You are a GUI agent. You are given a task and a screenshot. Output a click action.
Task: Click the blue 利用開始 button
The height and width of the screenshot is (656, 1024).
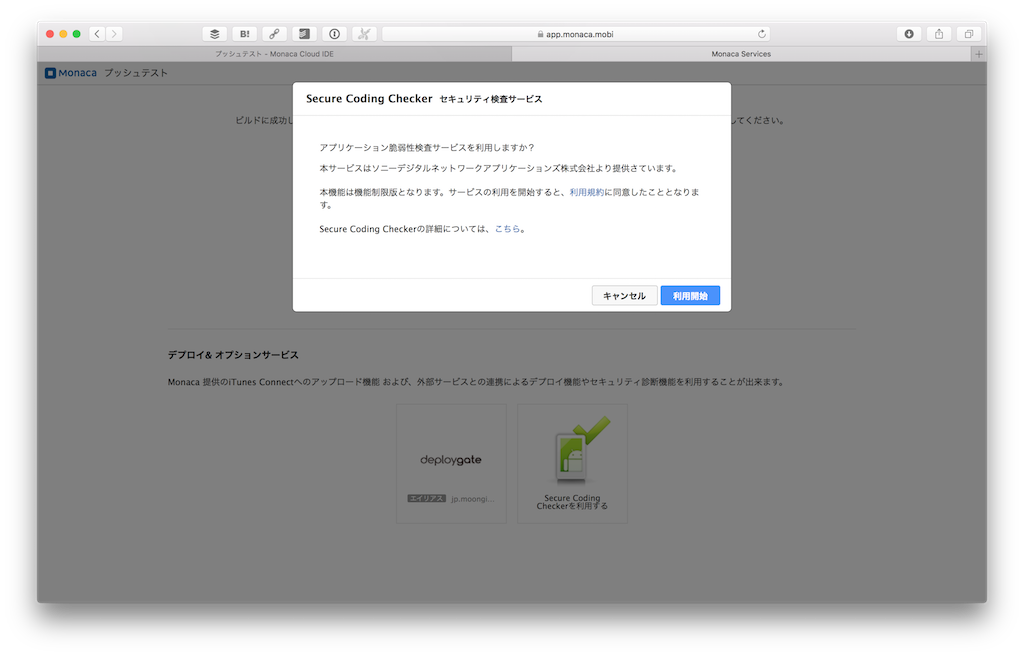(690, 296)
